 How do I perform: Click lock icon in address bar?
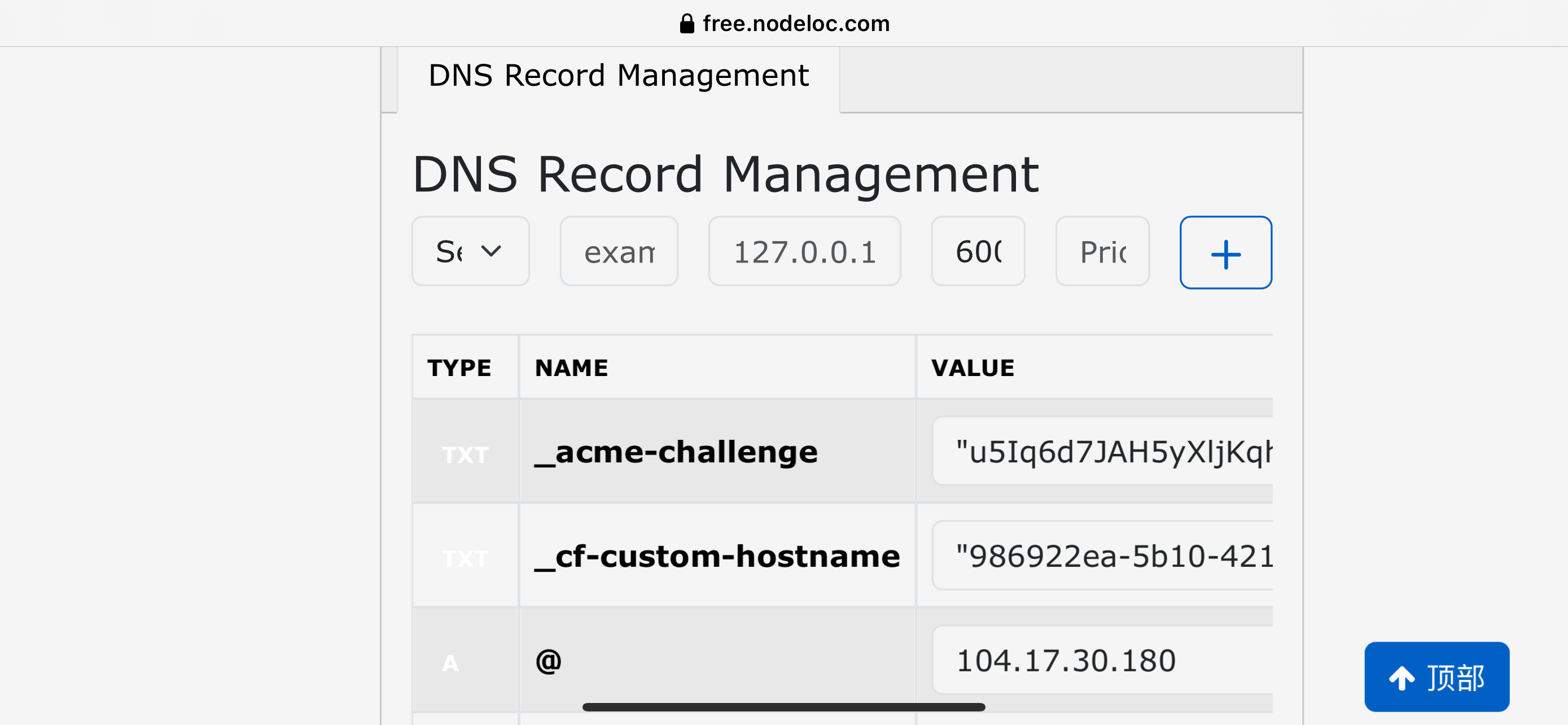686,24
